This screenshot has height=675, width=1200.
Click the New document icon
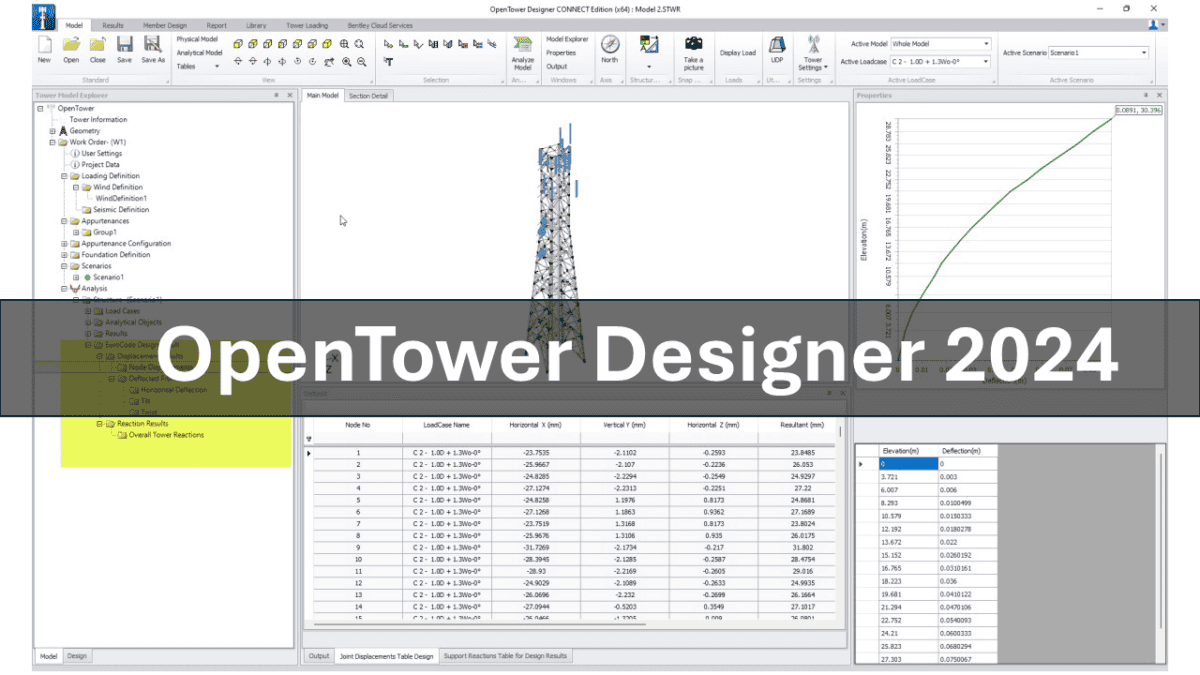pos(43,45)
